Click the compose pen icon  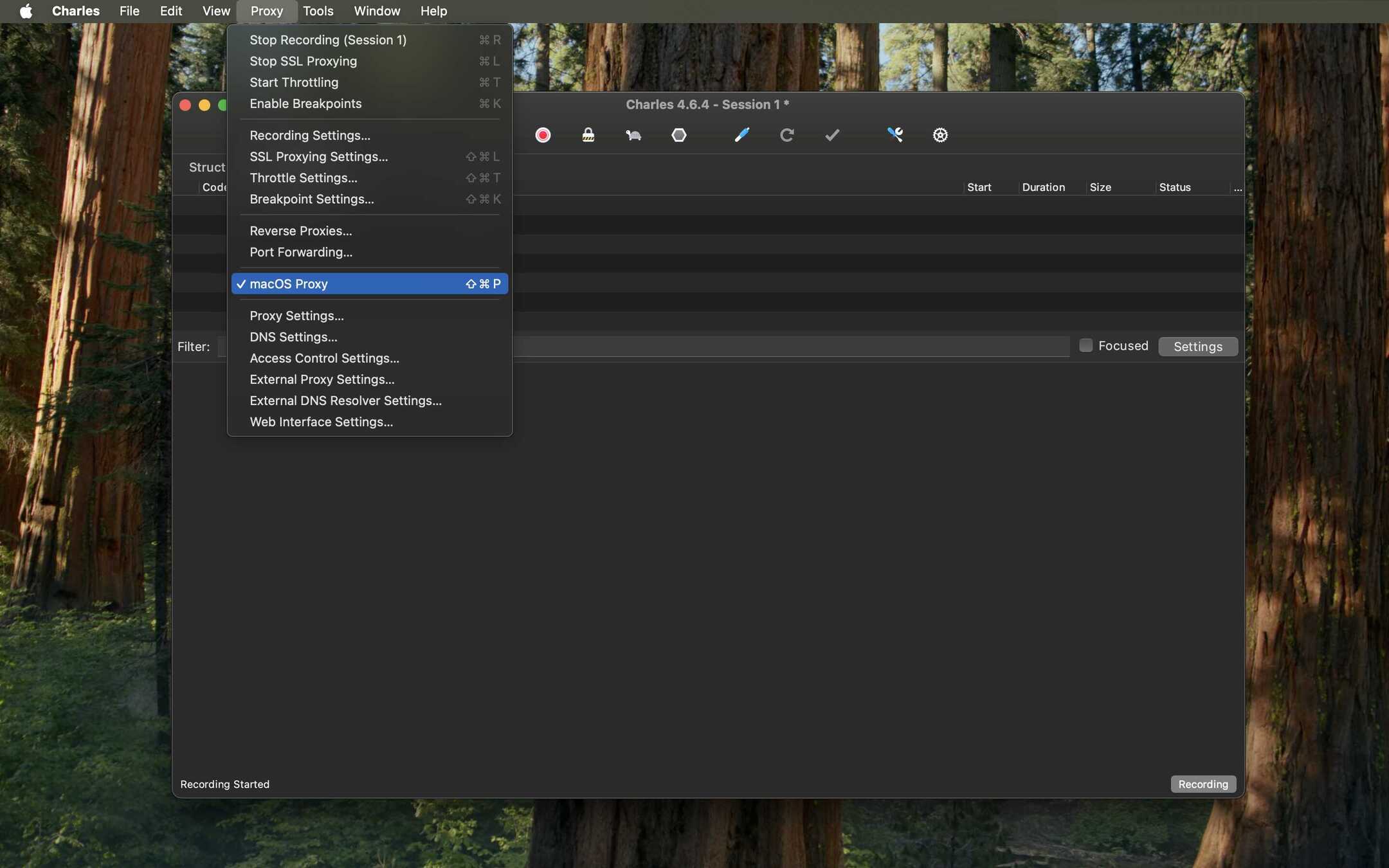[741, 135]
